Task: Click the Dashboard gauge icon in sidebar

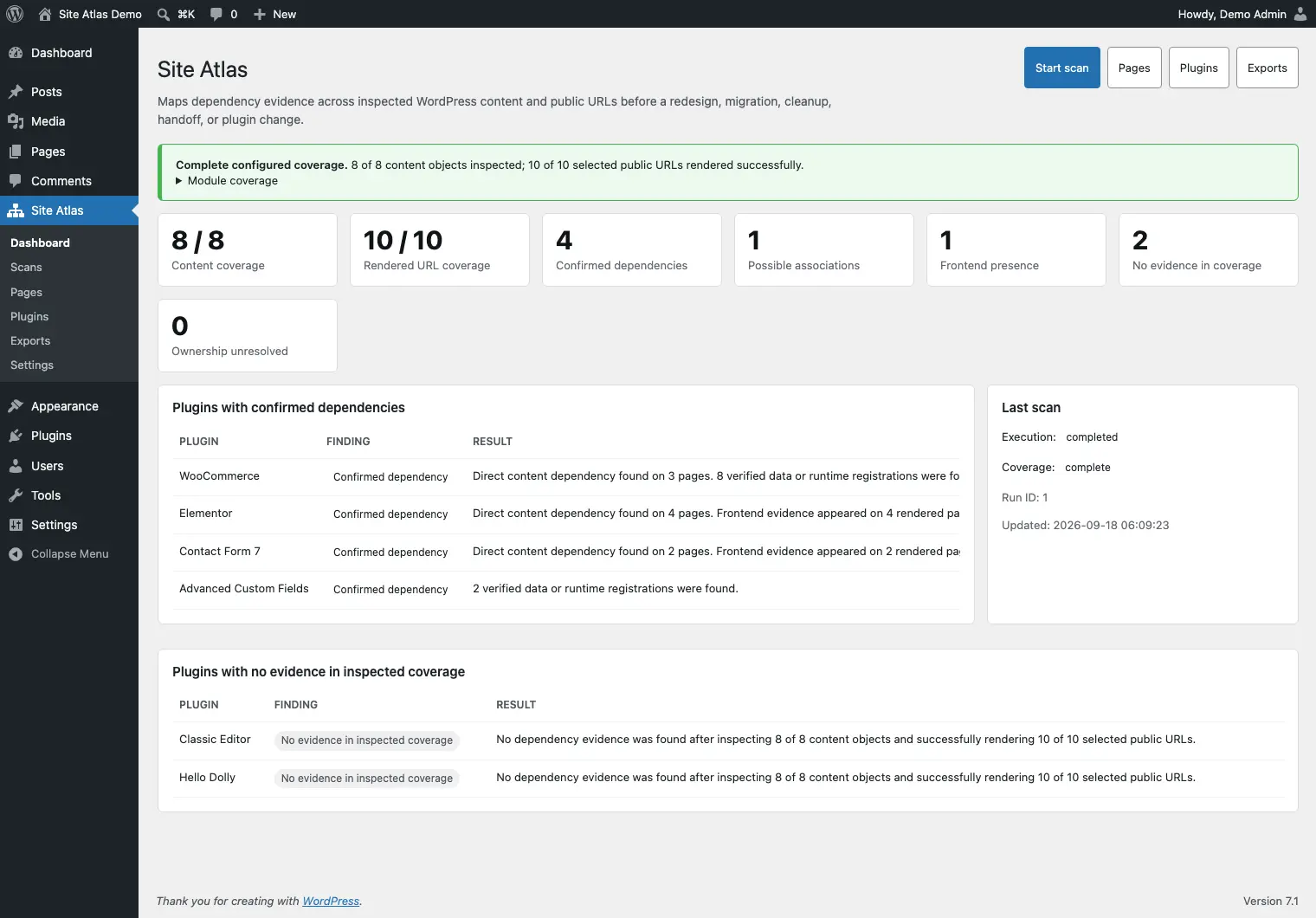Action: [16, 53]
